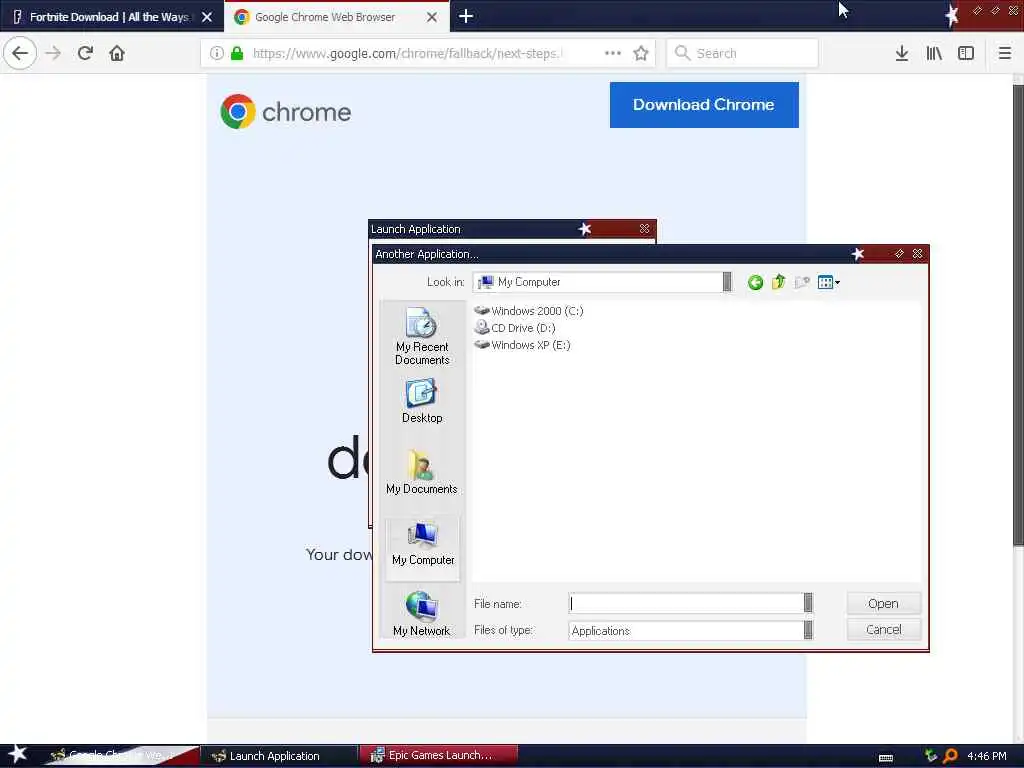
Task: Click the green padlock security icon
Action: [237, 53]
